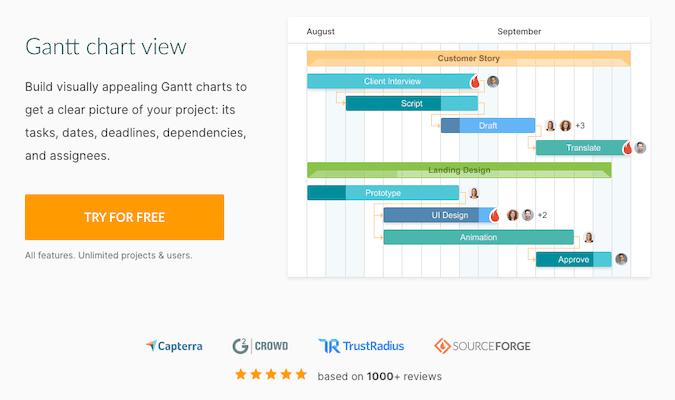Open the TrustRadius logo link
Screen dimensions: 675x400
click(x=361, y=346)
